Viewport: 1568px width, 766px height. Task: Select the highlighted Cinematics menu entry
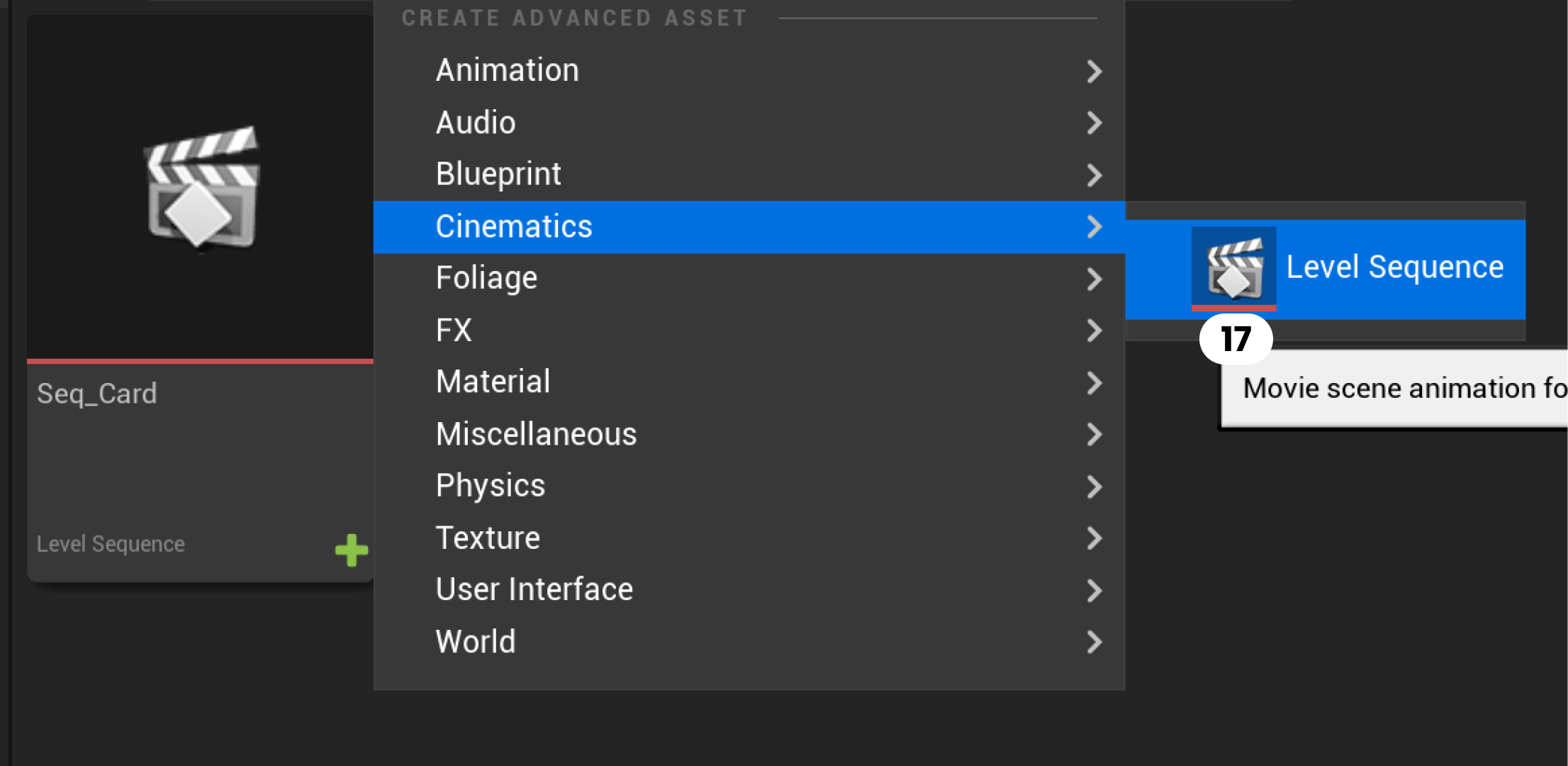[x=514, y=226]
